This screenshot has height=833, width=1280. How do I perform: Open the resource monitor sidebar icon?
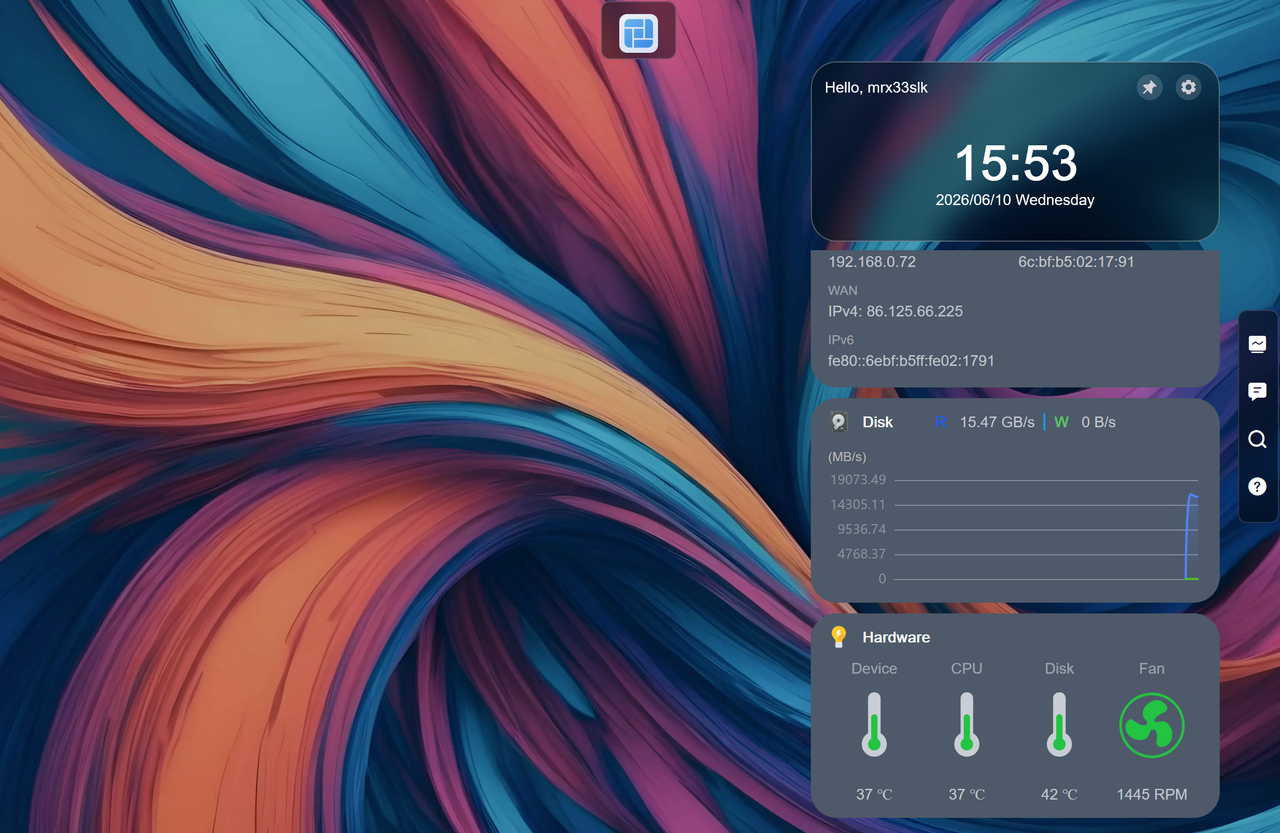pos(1258,344)
